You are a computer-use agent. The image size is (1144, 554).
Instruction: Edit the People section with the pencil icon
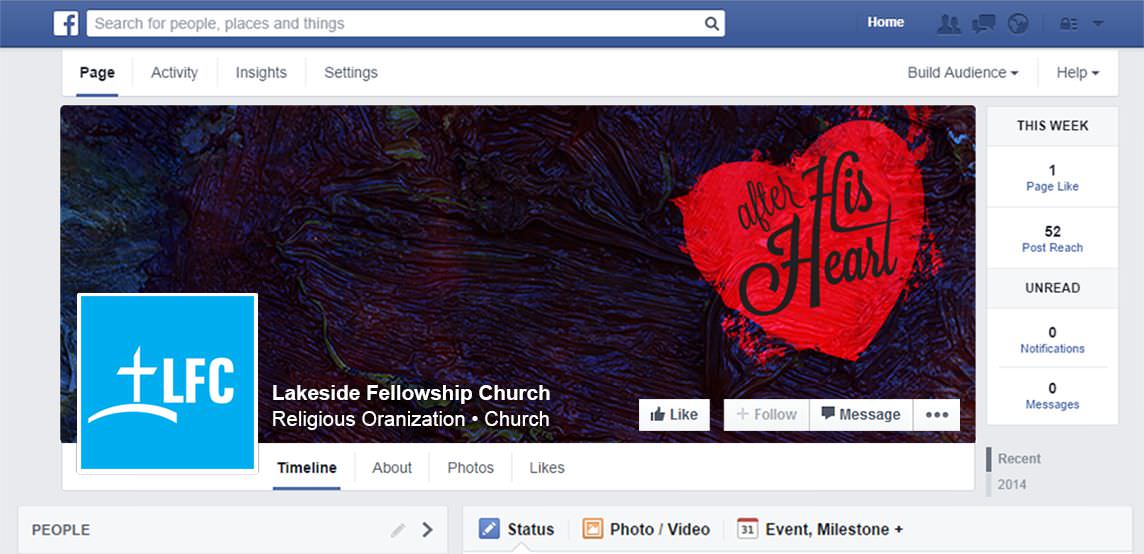coord(398,530)
